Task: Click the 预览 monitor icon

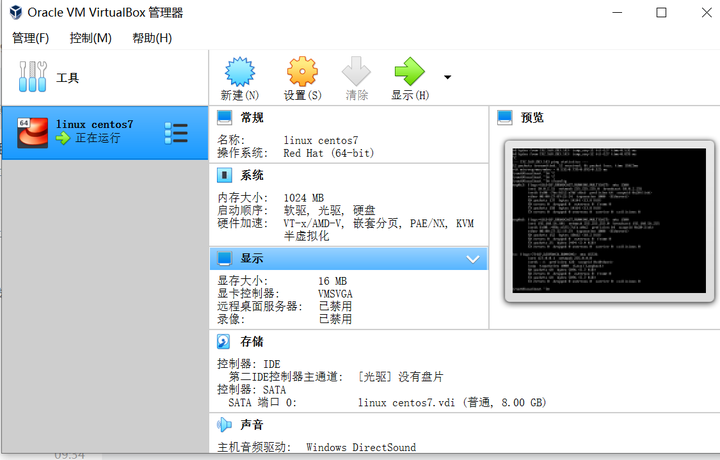Action: coord(505,118)
